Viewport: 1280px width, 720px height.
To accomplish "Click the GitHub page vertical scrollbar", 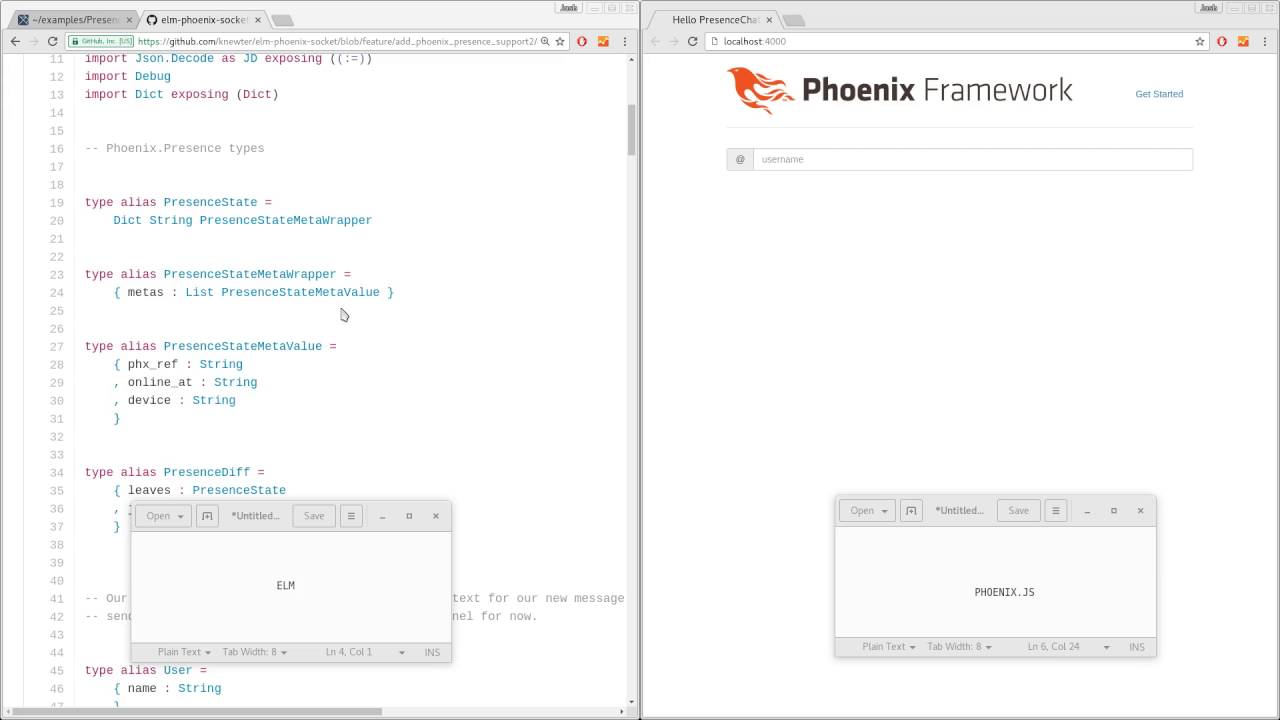I will point(632,130).
